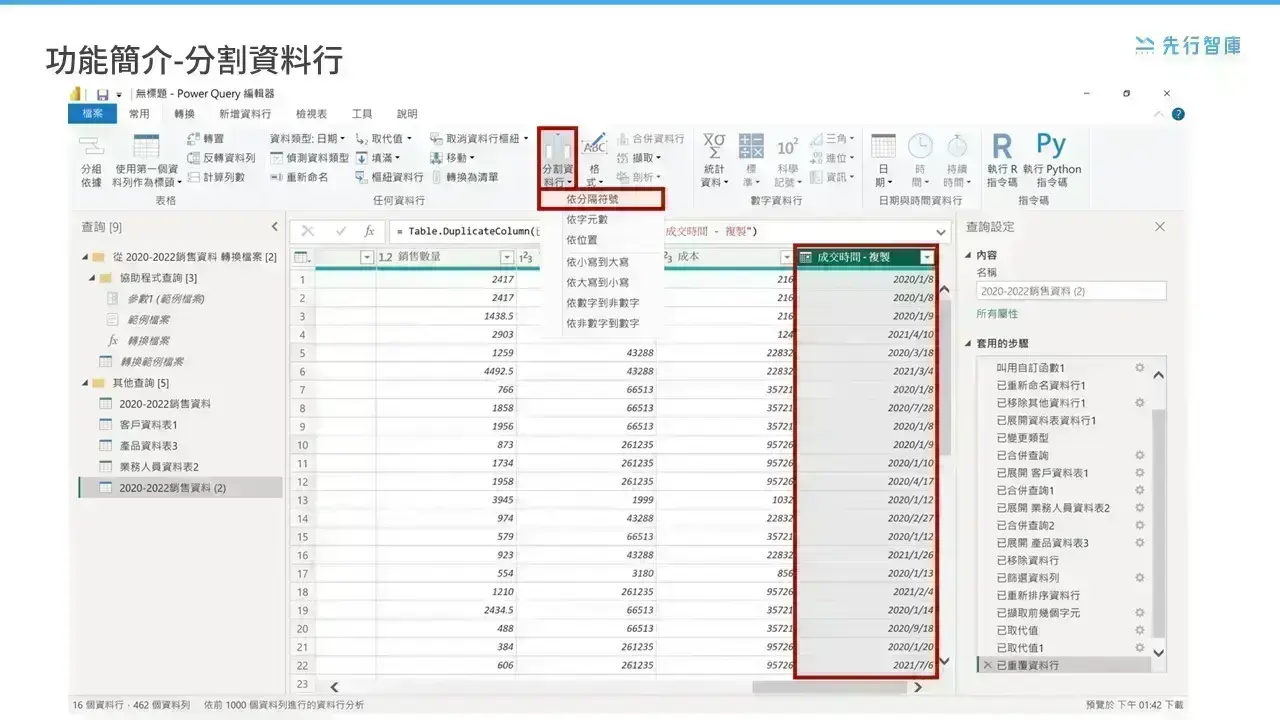The image size is (1280, 720).
Task: Collapse 從 2020-2022銷售資料 轉換檔案 folder
Action: point(85,257)
